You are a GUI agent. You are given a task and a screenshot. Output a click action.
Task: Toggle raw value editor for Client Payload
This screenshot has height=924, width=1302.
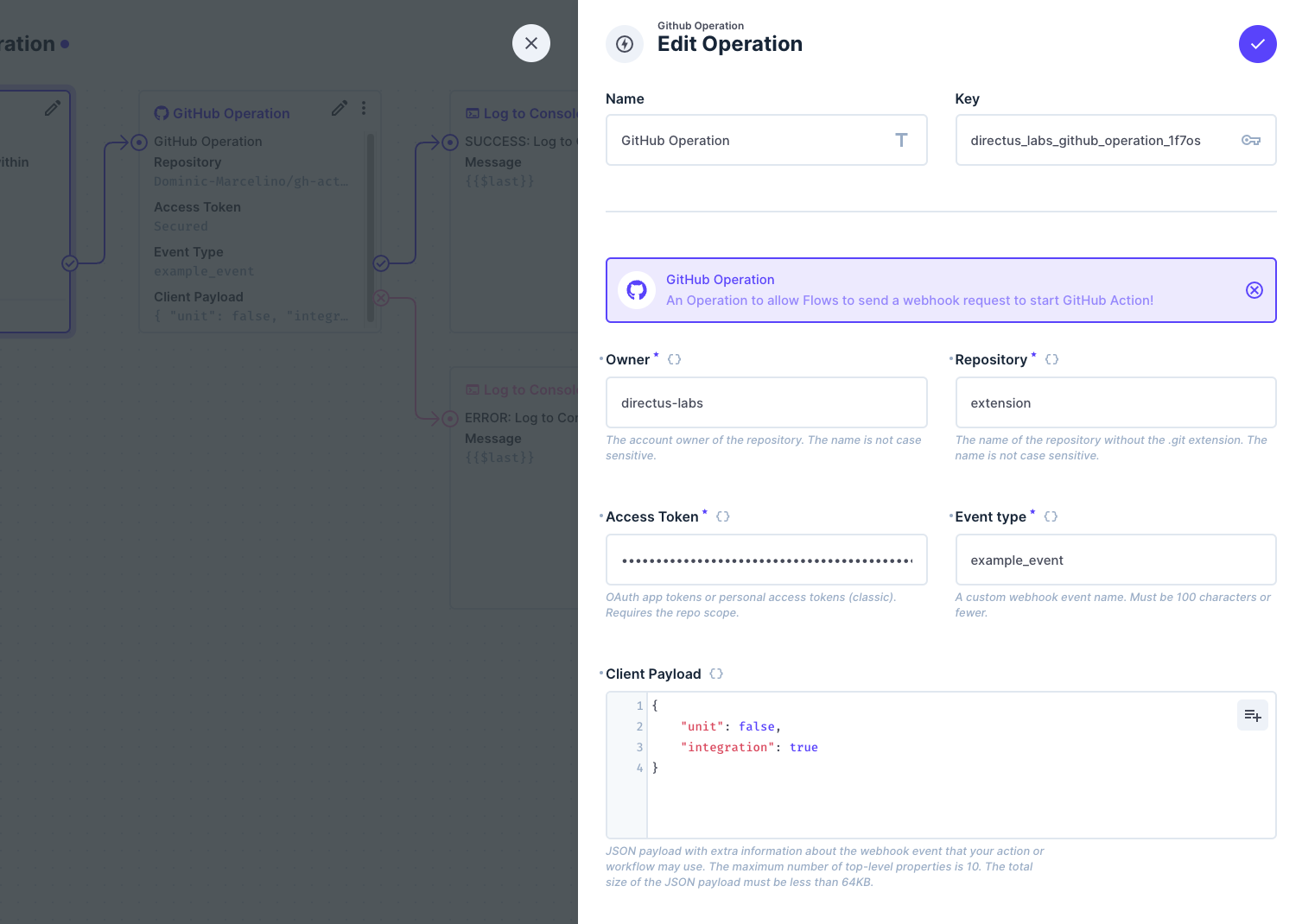[x=716, y=674]
